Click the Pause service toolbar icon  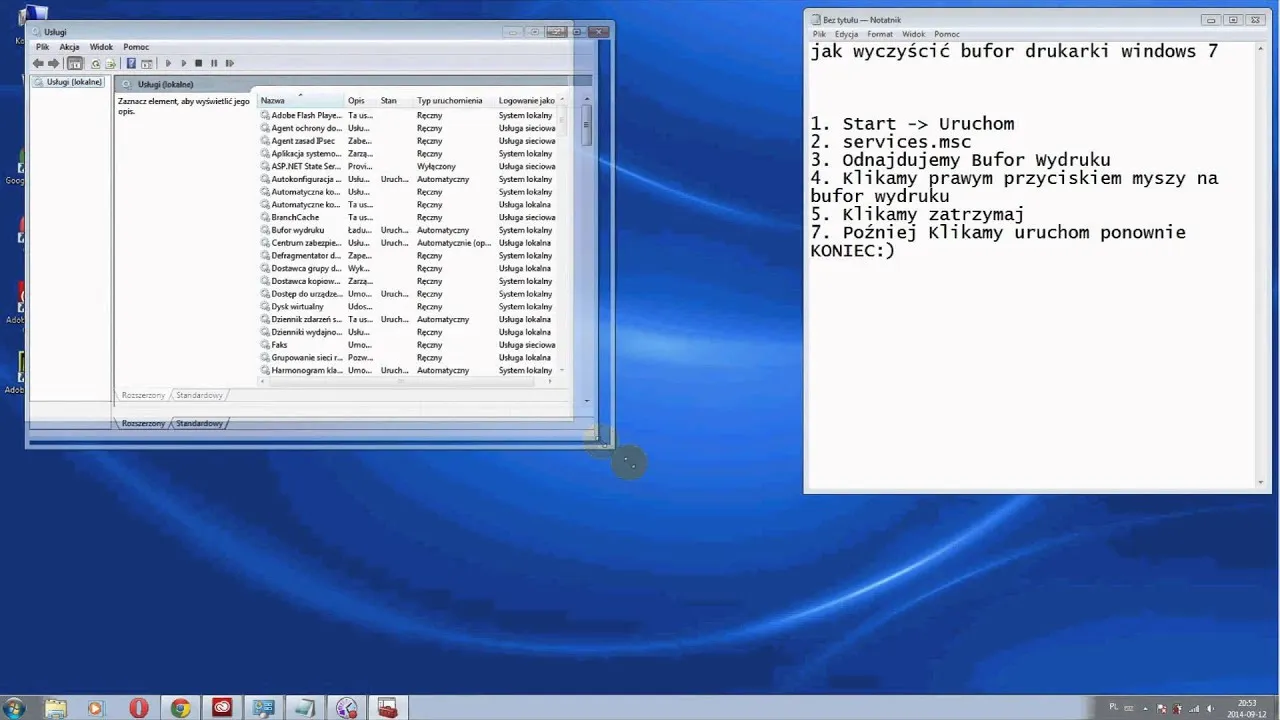pyautogui.click(x=214, y=63)
